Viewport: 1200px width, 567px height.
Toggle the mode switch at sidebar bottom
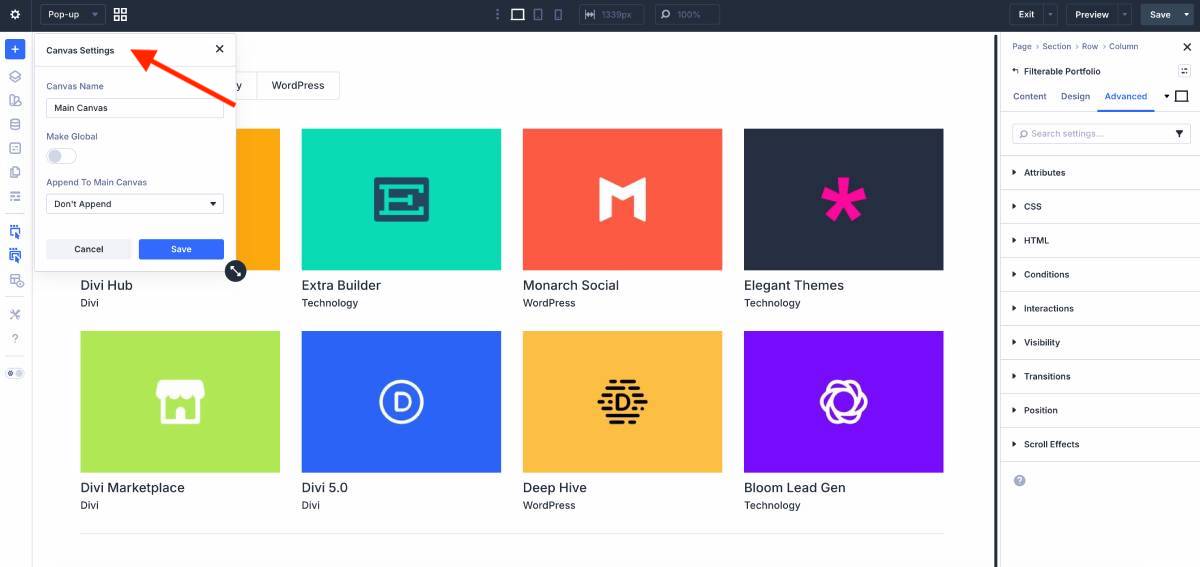click(15, 373)
